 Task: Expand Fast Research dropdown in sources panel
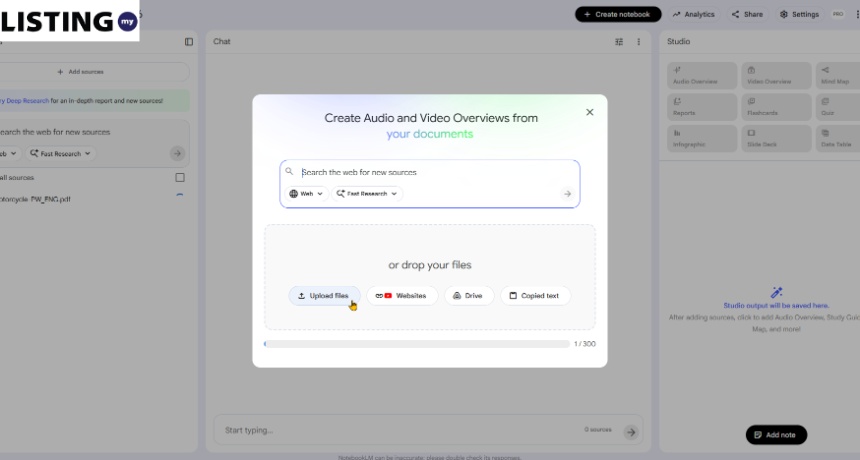(x=60, y=154)
